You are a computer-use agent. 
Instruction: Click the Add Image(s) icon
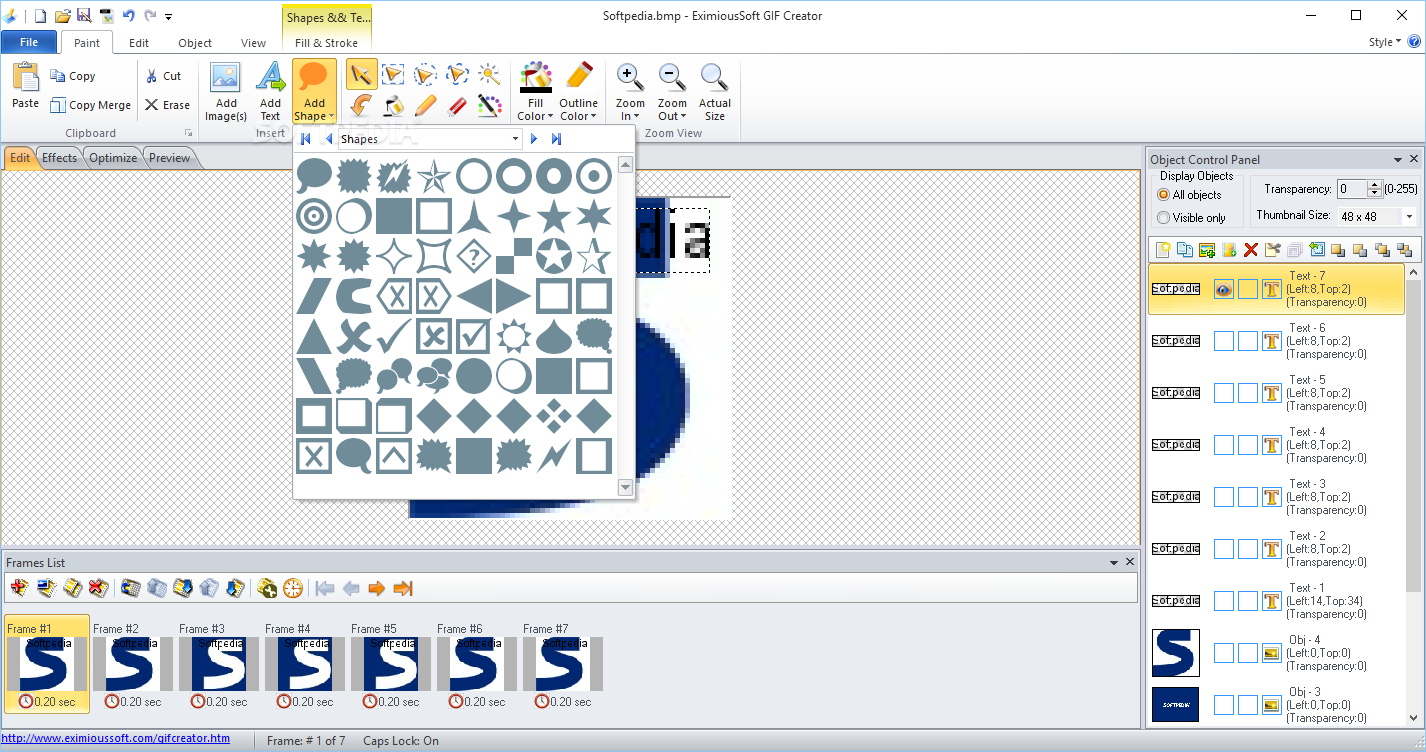[226, 79]
